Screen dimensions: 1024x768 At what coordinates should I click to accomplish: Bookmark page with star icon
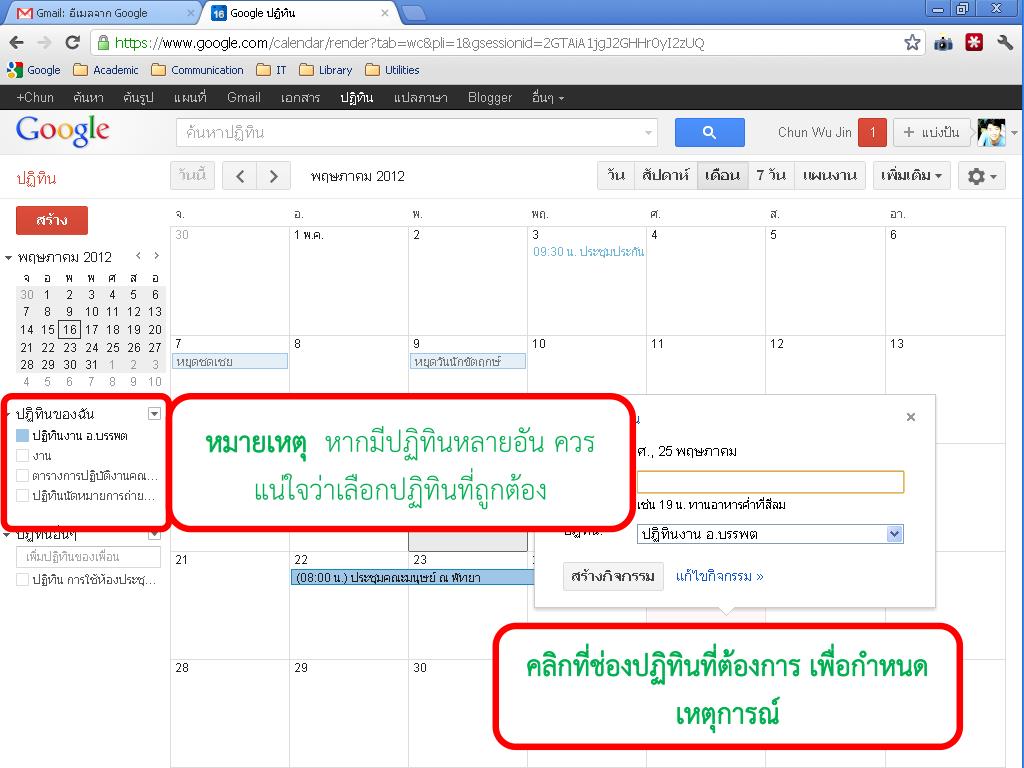click(912, 43)
